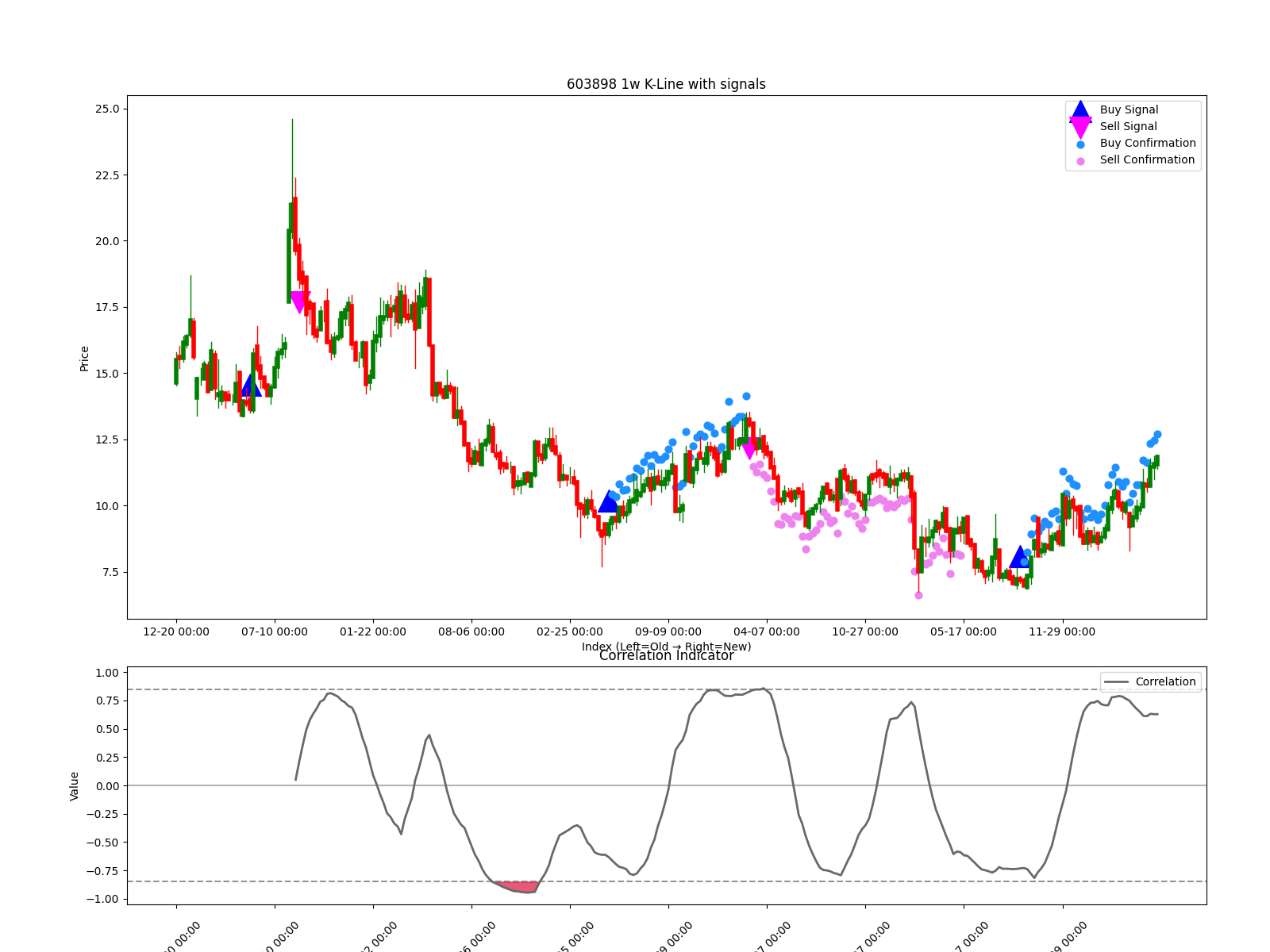Click the 'Value' y-axis label
Viewport: 1270px width, 952px height.
[75, 785]
